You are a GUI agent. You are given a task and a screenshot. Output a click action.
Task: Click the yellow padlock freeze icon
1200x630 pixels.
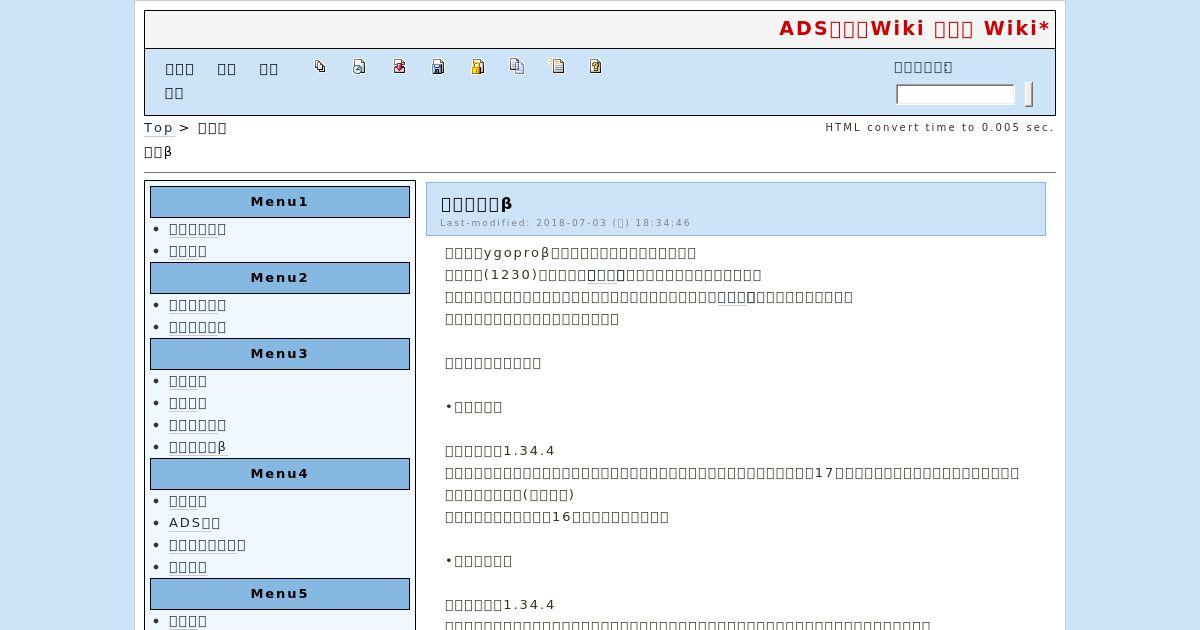(x=478, y=67)
